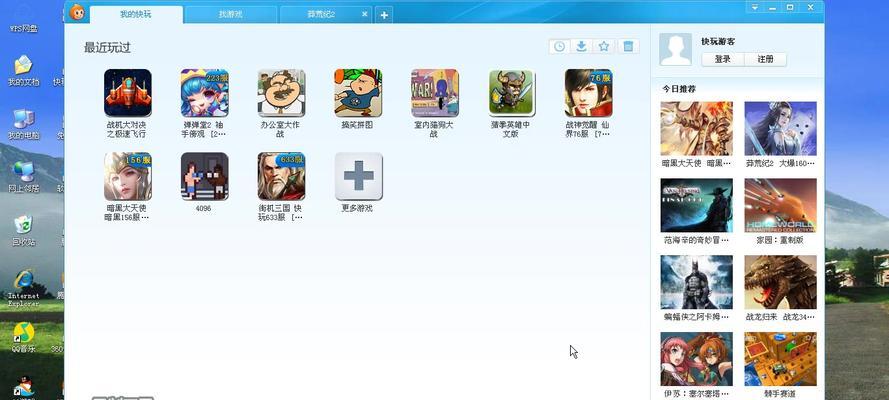Switch to the 找游戏 tab
Viewport: 889px width, 400px height.
pyautogui.click(x=230, y=15)
